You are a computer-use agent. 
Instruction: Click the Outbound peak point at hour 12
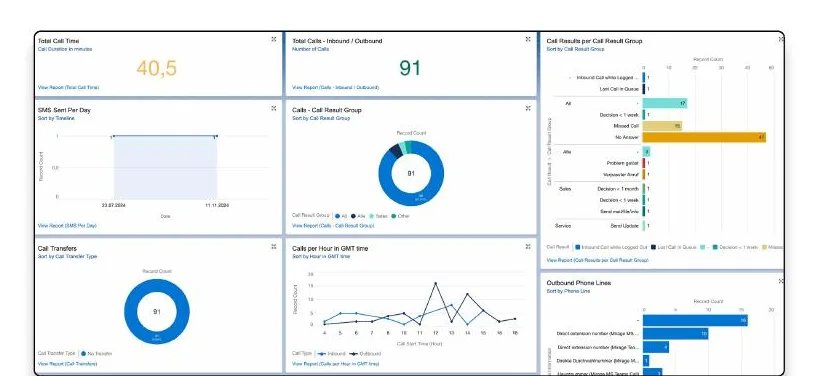tap(436, 283)
